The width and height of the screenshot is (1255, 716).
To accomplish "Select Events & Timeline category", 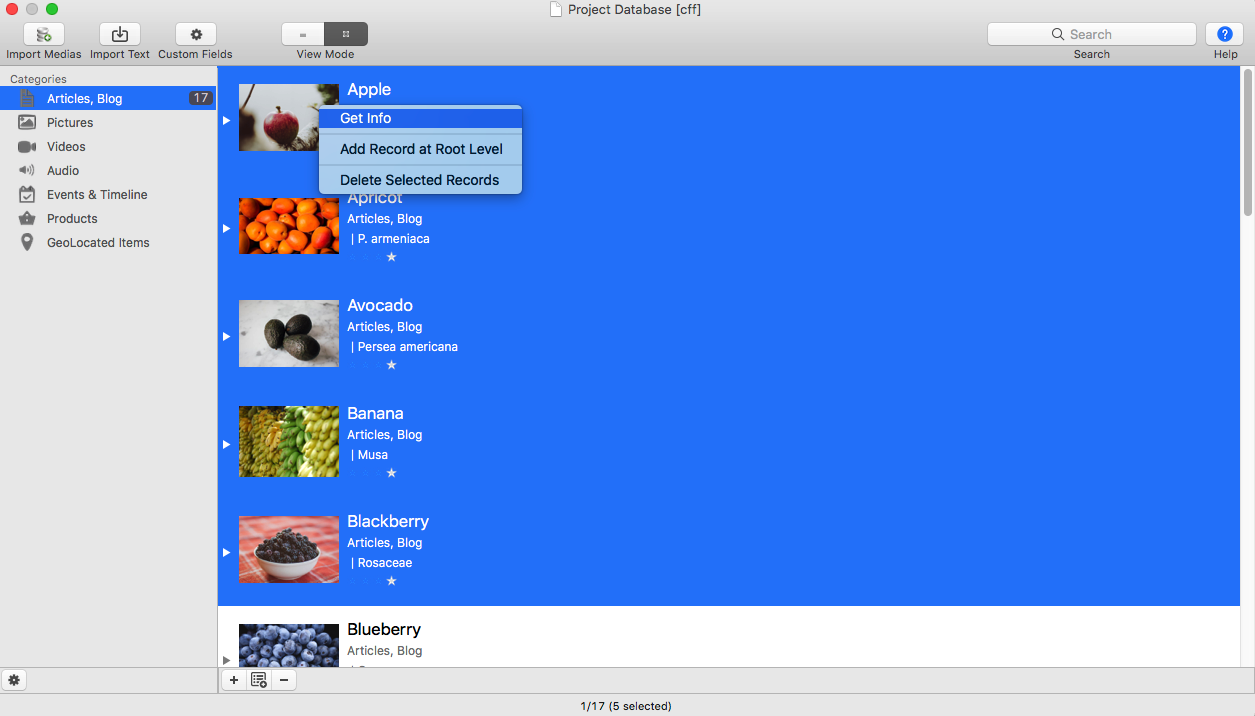I will coord(96,194).
